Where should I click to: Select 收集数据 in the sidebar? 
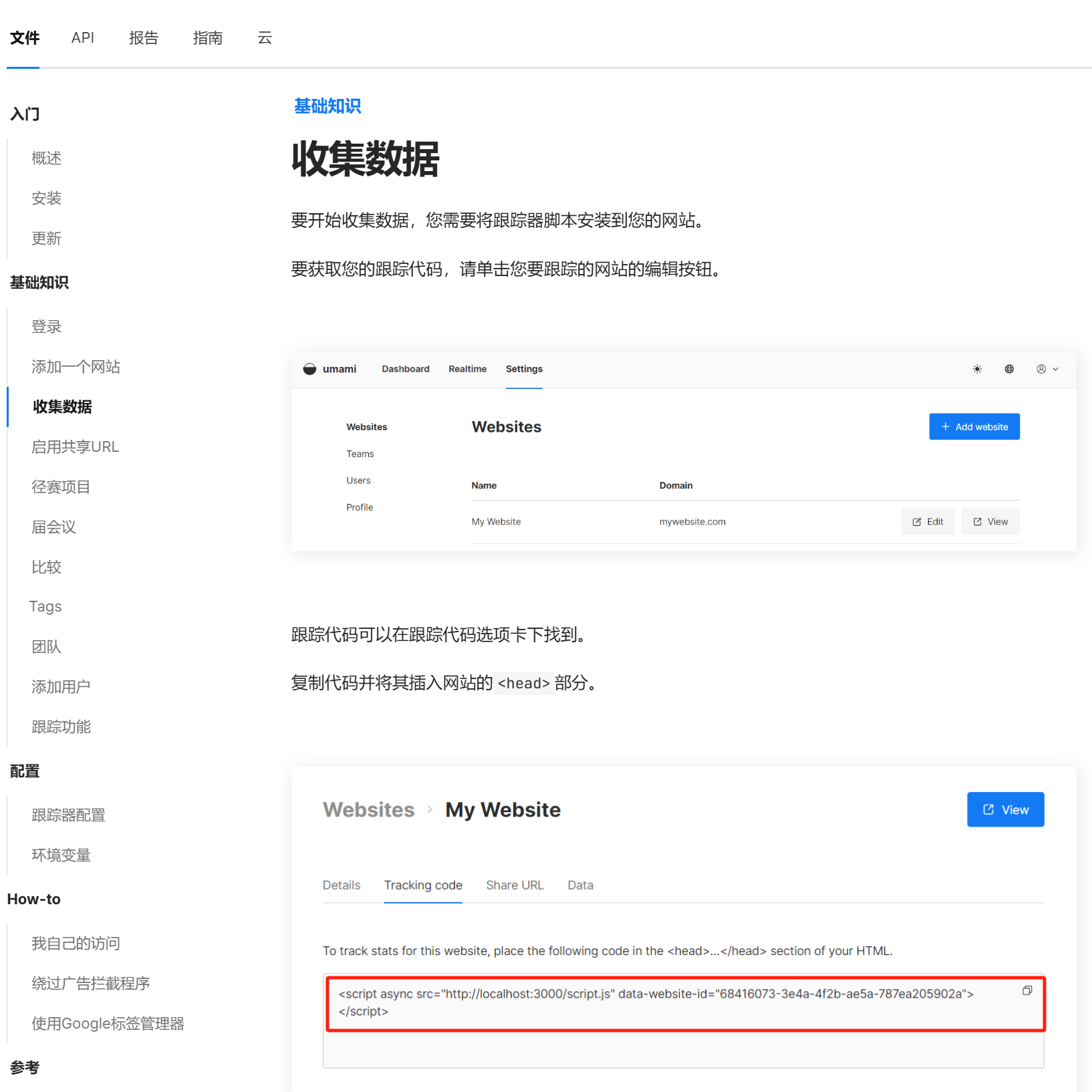tap(62, 406)
